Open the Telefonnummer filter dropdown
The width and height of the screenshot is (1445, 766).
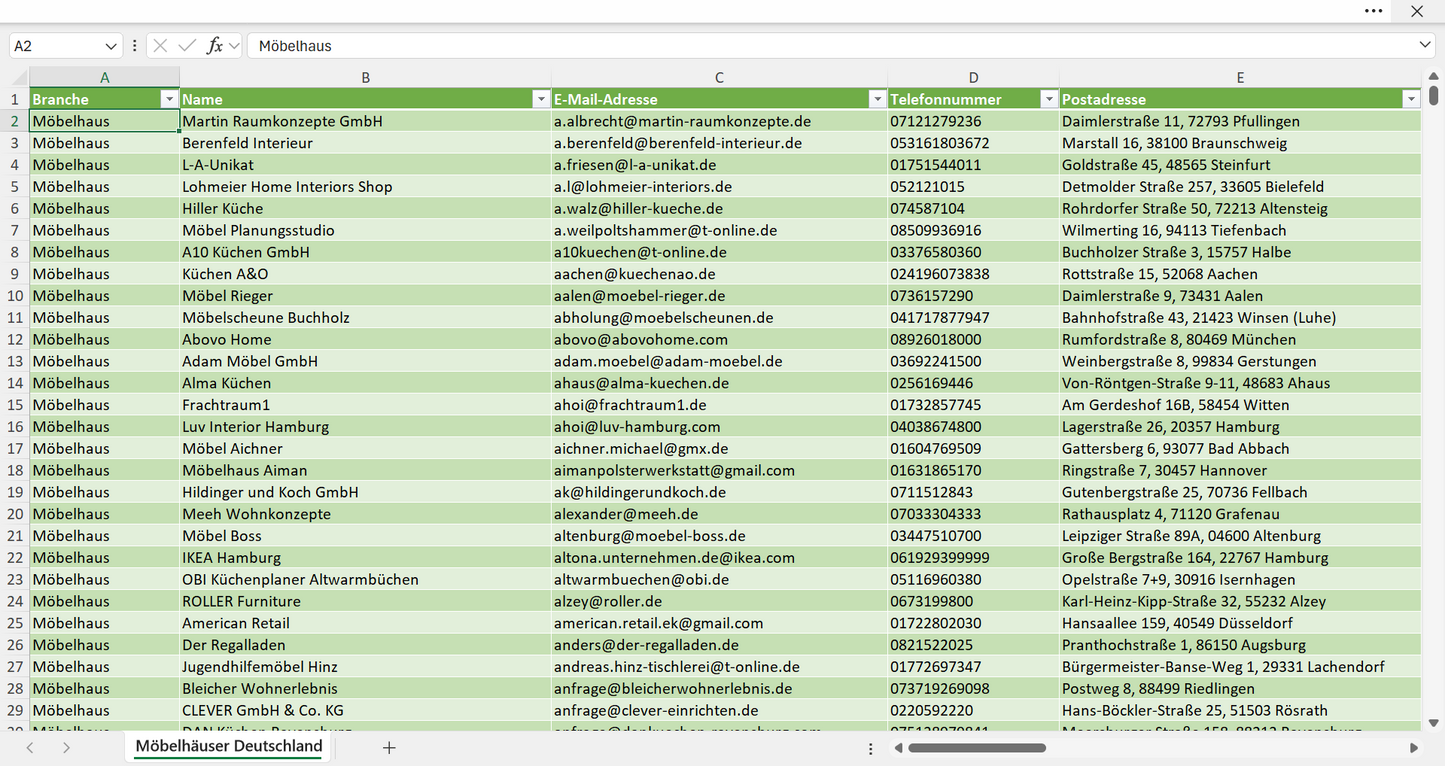click(x=1049, y=99)
